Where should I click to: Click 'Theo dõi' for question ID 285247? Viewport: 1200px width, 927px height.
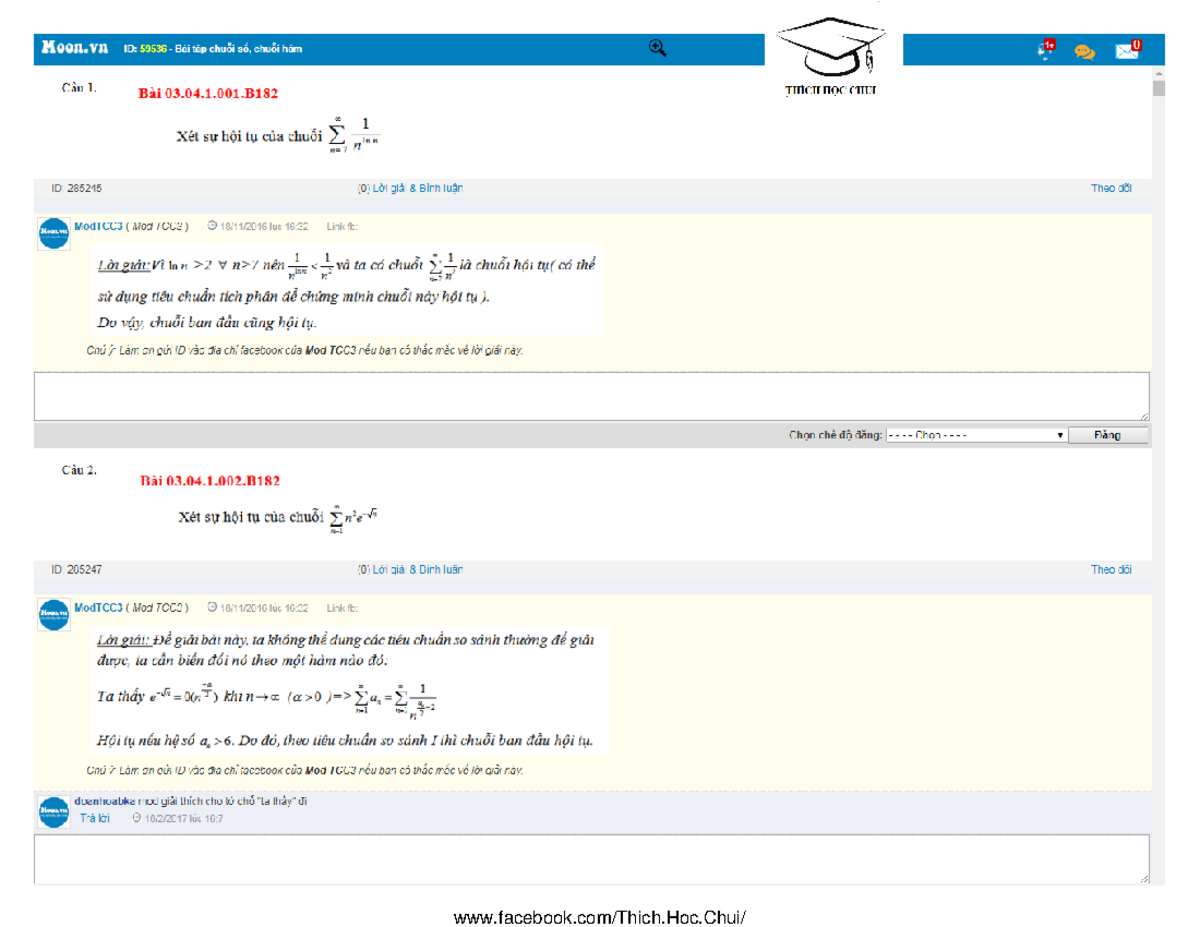[x=1110, y=569]
